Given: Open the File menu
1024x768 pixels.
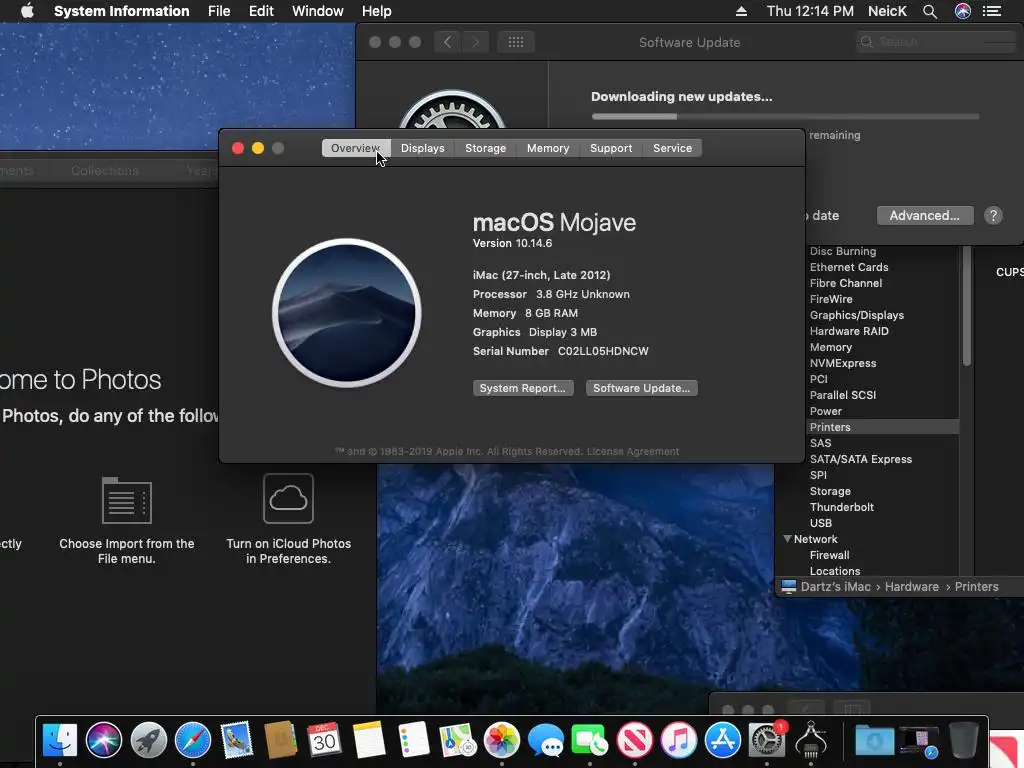Looking at the screenshot, I should coord(219,11).
